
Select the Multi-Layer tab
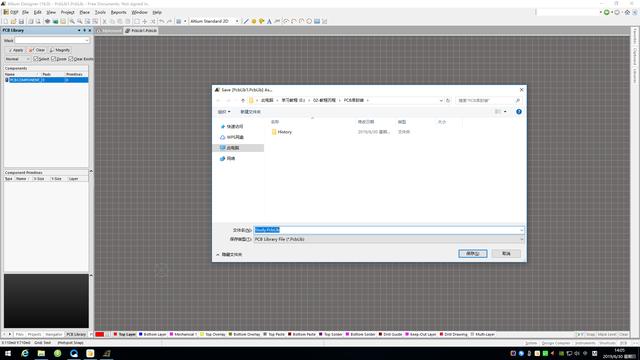pos(482,334)
